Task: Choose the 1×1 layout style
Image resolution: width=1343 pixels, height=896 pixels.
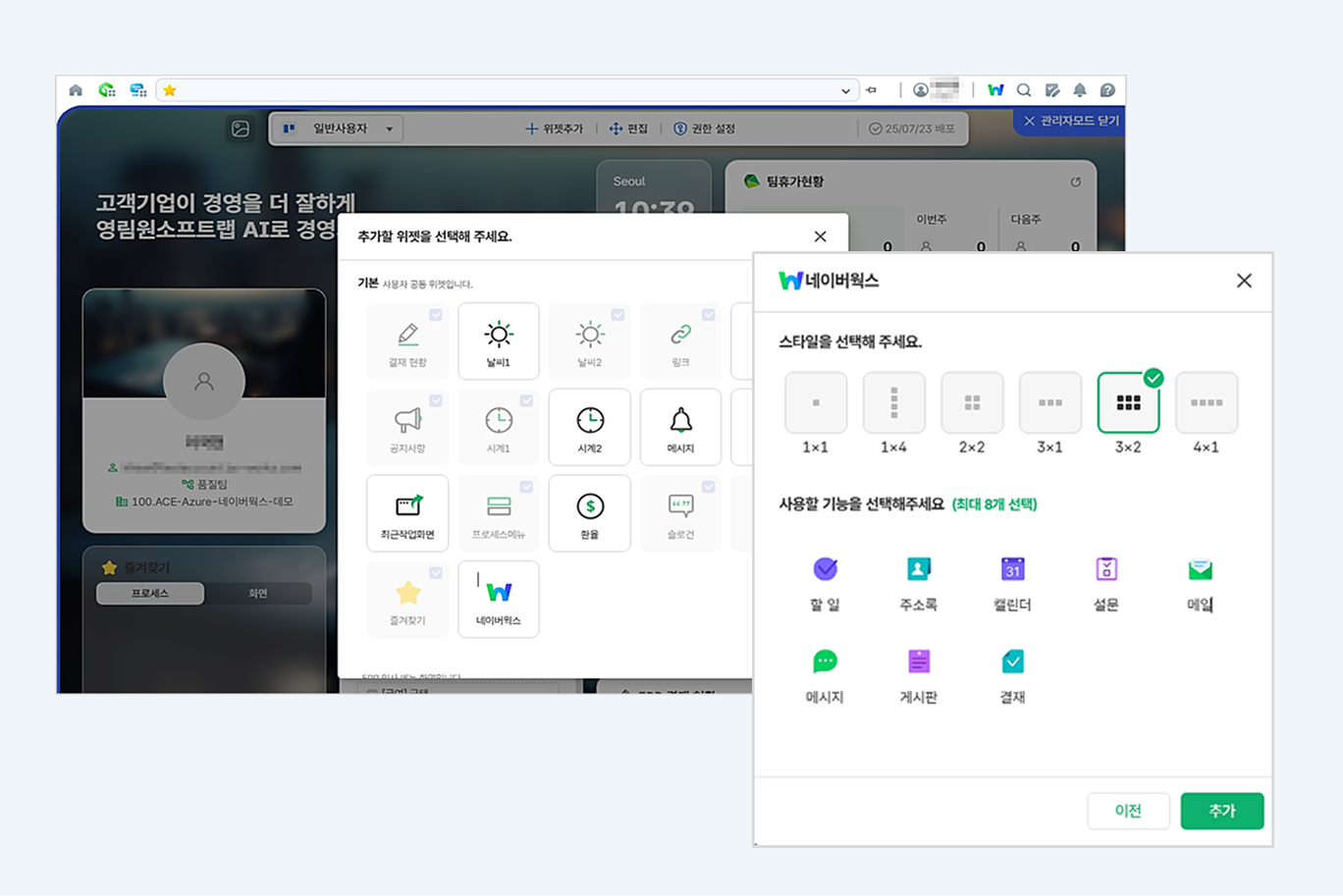Action: [815, 403]
